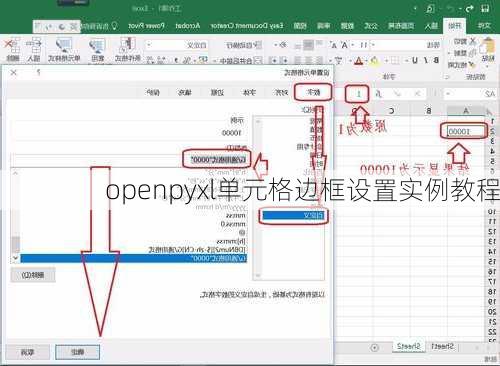500x366 pixels.
Task: Click the Format Painter brush icon
Action: [471, 65]
